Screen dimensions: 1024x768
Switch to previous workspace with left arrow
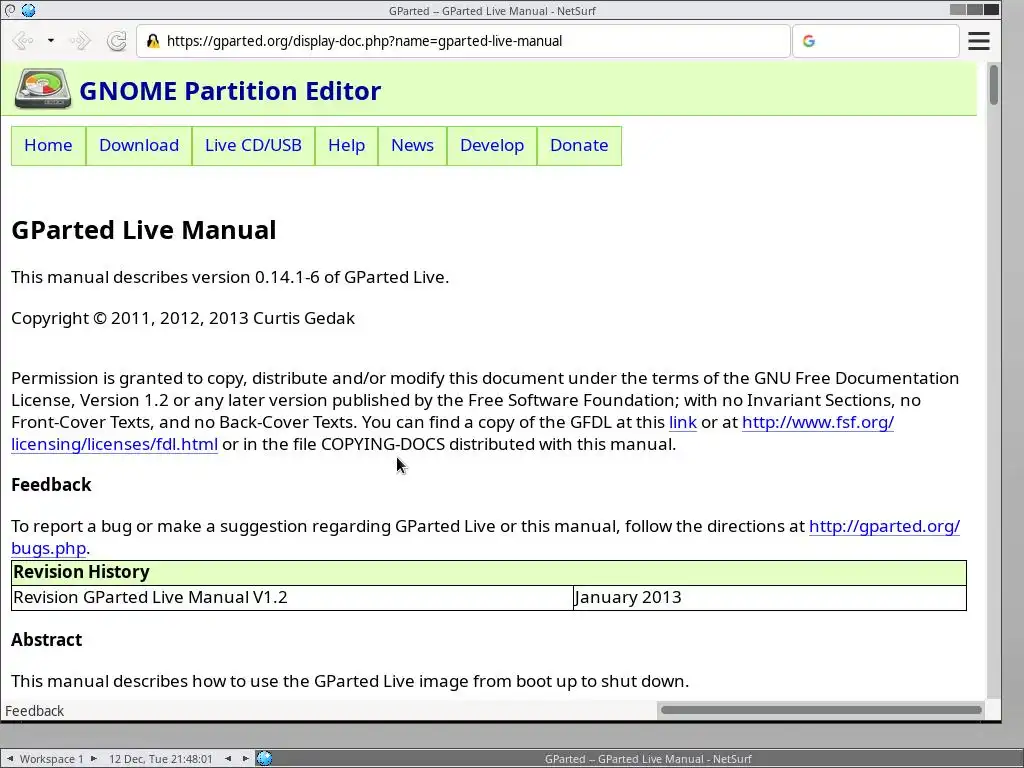(x=10, y=758)
